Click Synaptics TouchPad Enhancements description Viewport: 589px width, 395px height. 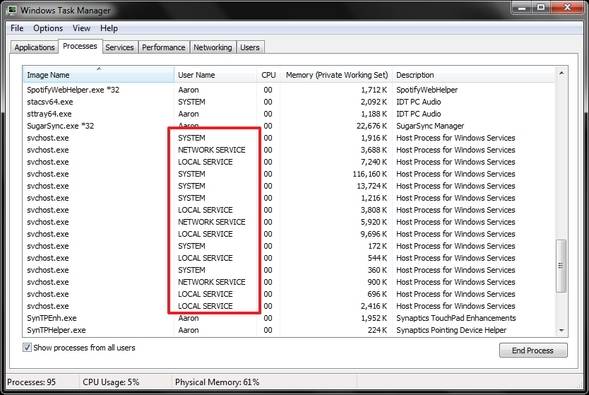point(456,318)
